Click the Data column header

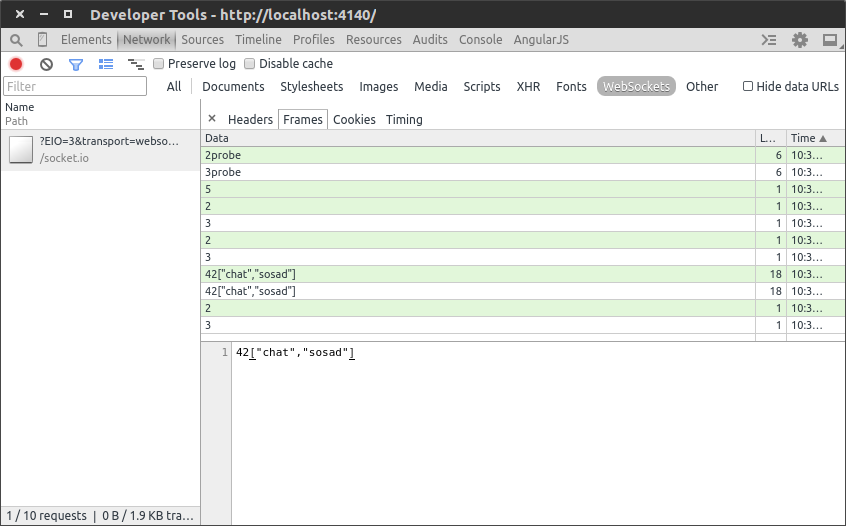pyautogui.click(x=478, y=138)
